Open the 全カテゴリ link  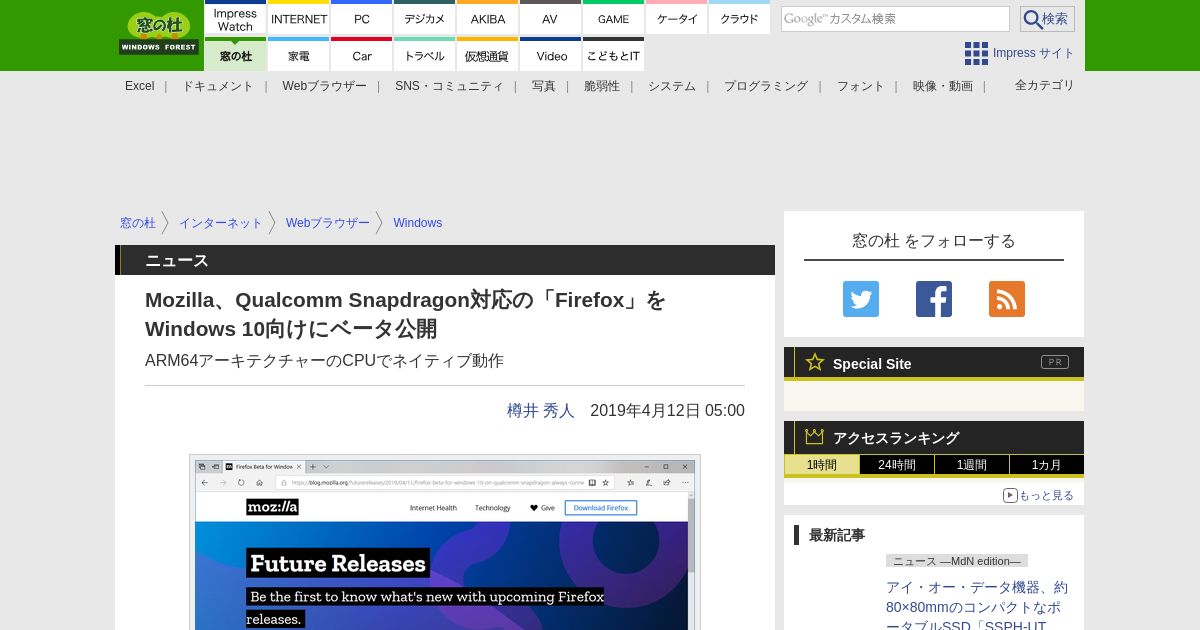[1045, 85]
